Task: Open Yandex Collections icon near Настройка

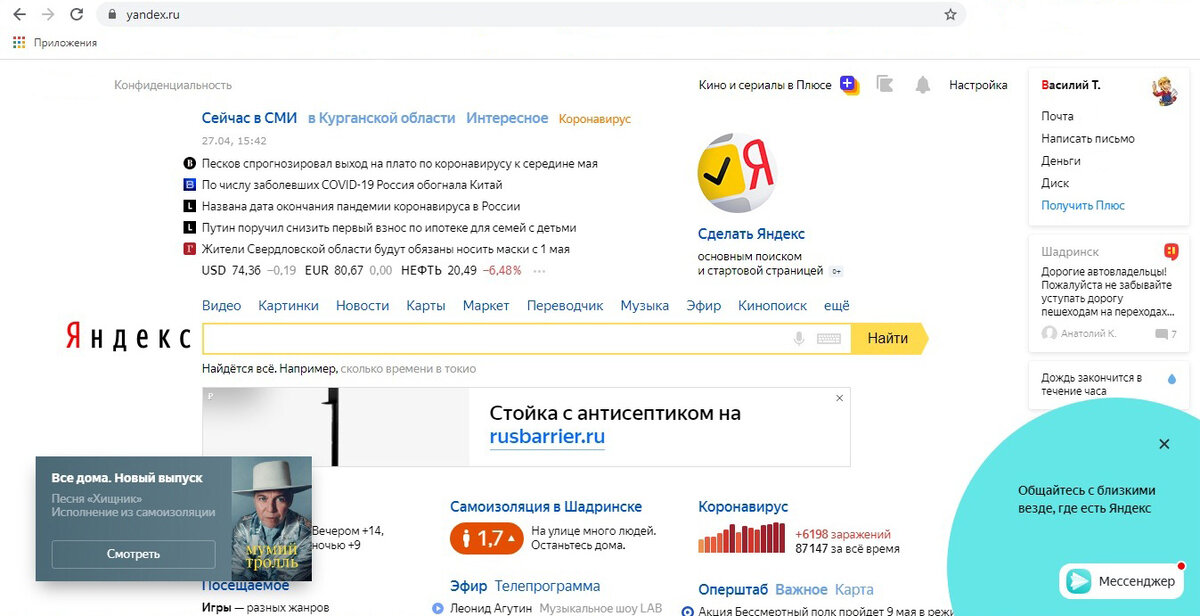Action: click(884, 85)
